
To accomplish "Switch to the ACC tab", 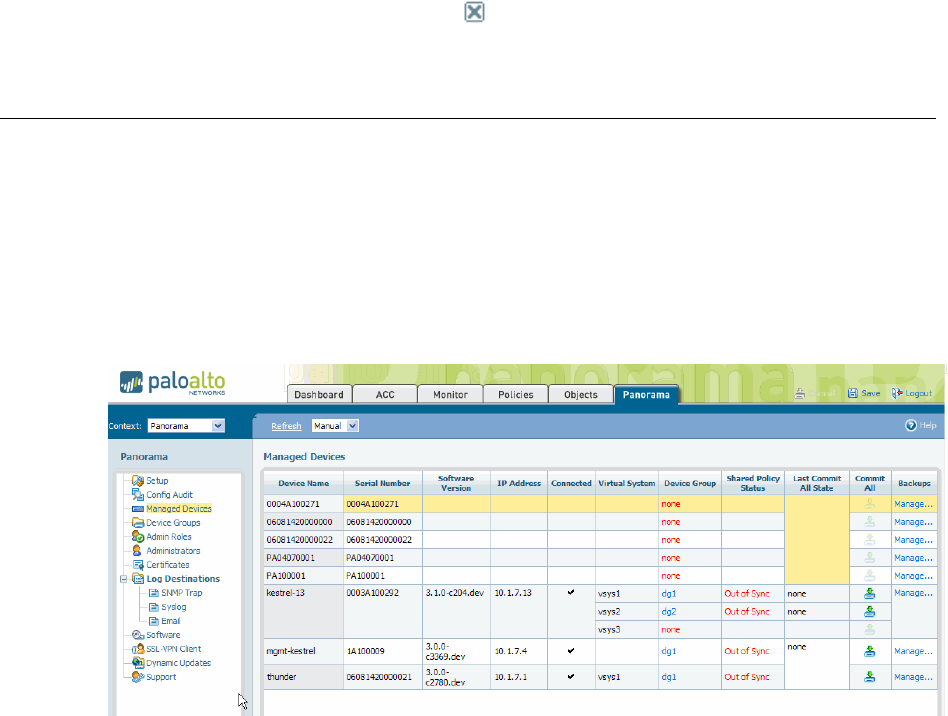I will tap(385, 394).
